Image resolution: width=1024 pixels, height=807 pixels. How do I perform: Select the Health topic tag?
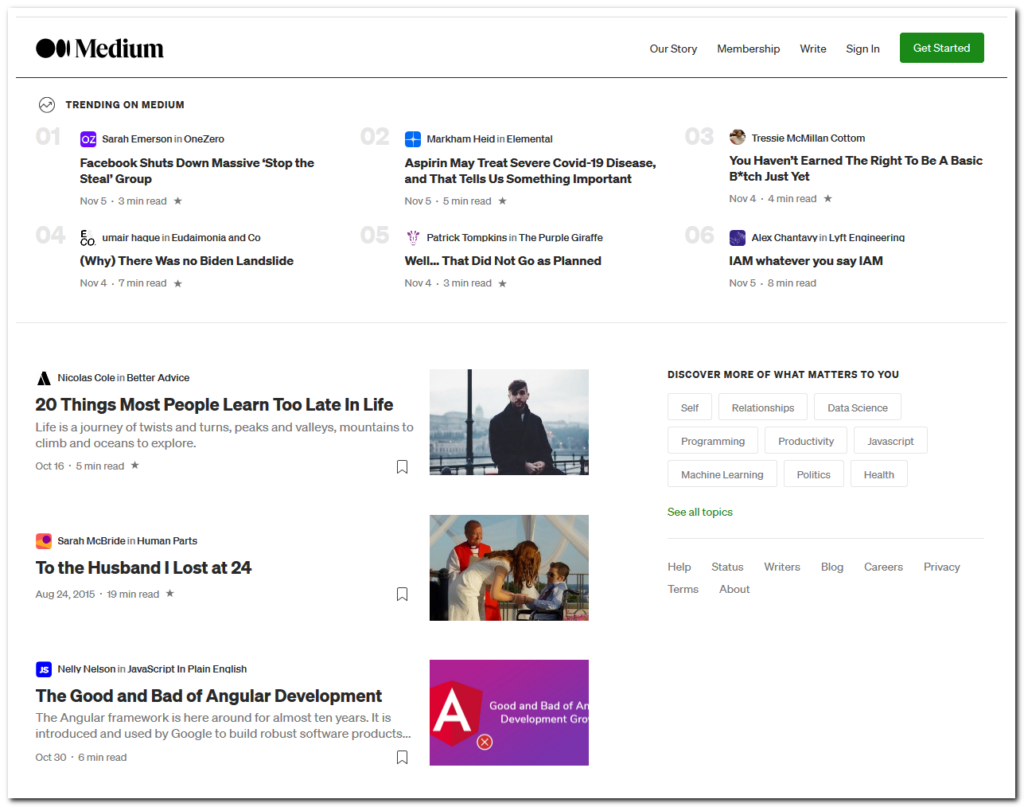[879, 474]
